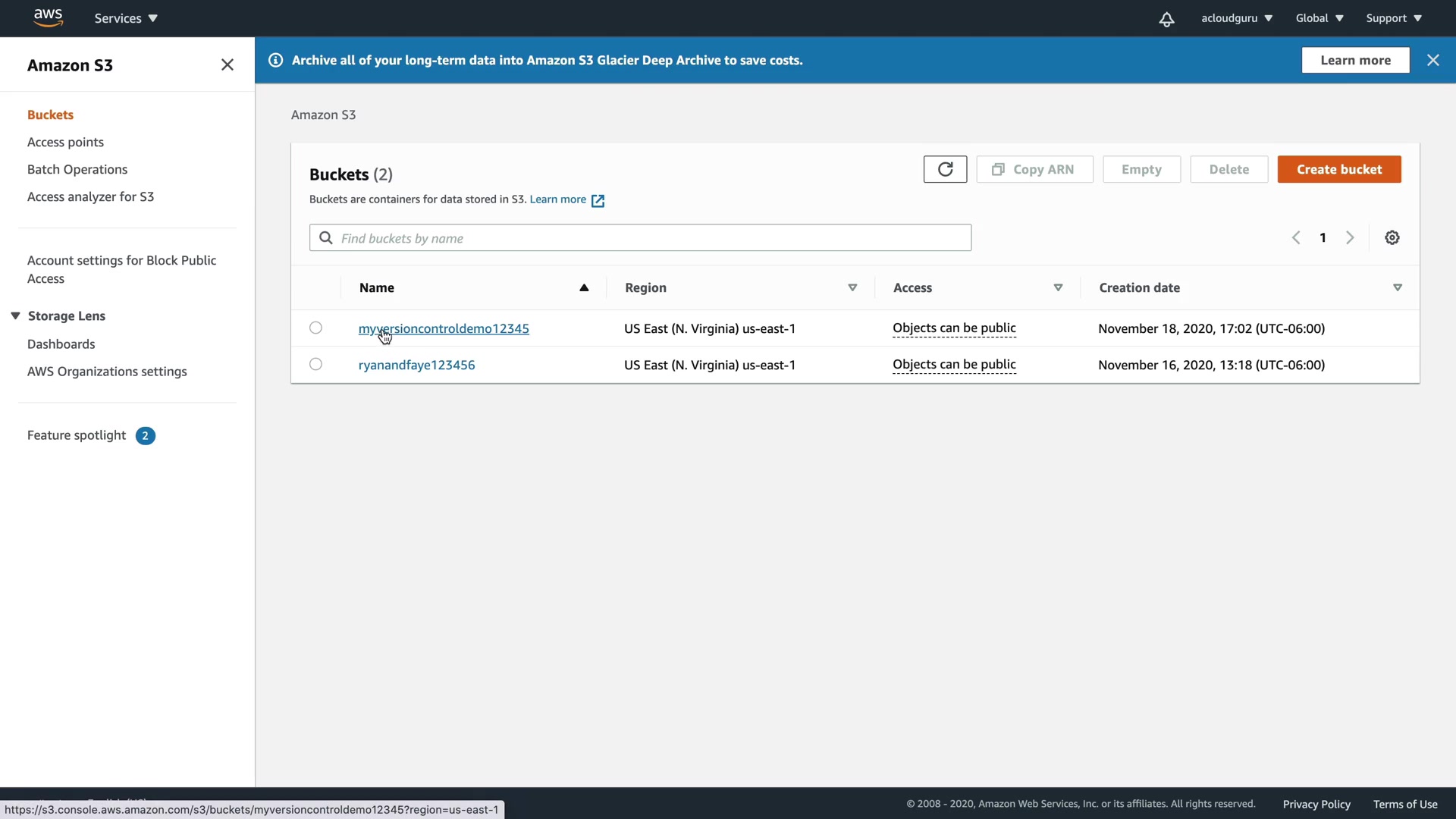Open the ryanandfaye123456 bucket link

point(416,365)
